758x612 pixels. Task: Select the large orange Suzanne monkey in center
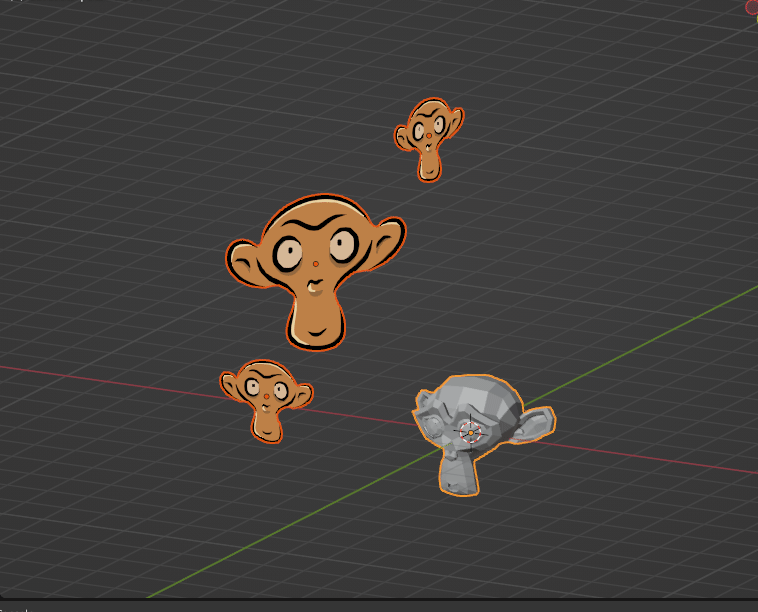[316, 272]
